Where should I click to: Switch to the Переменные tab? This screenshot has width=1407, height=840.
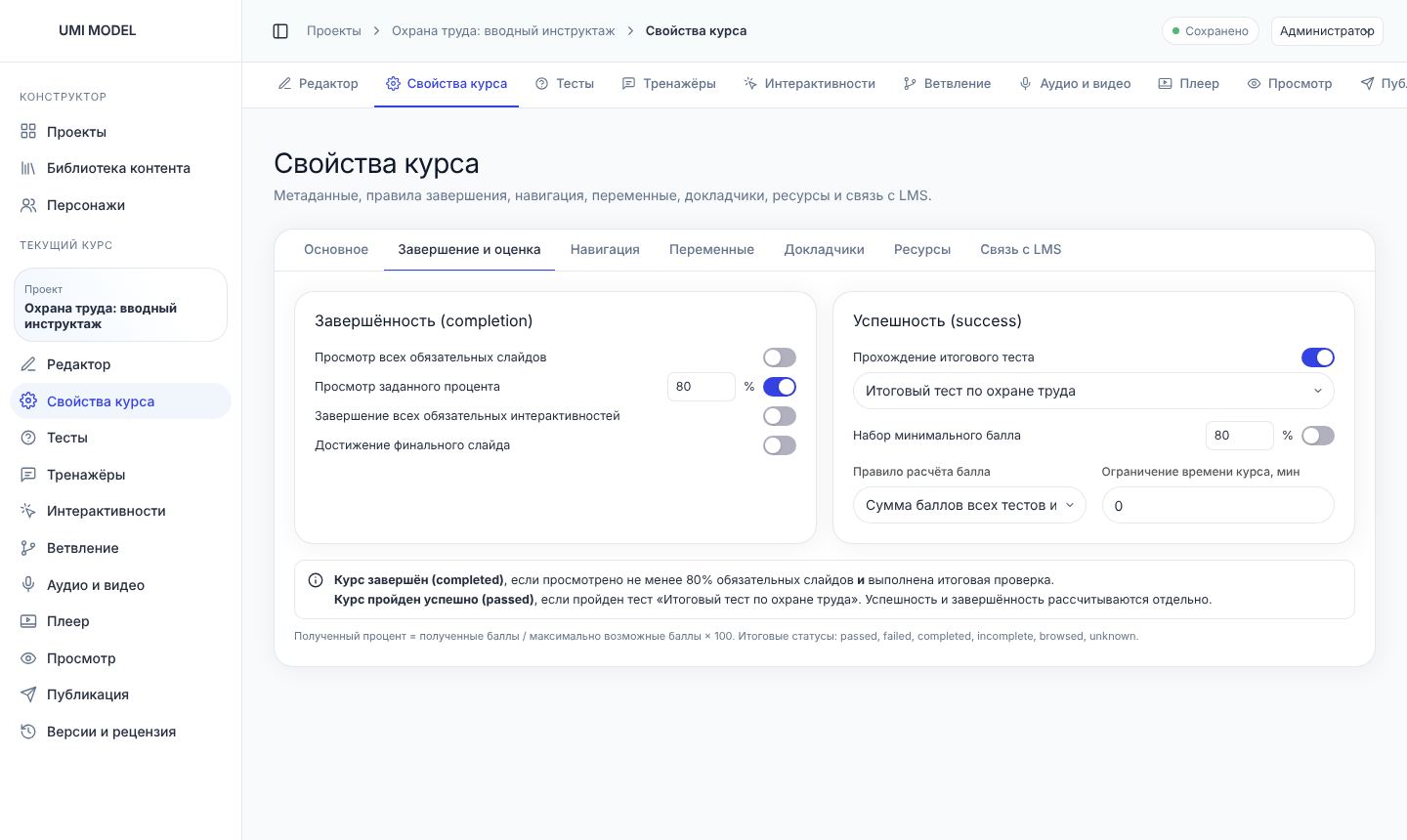coord(711,250)
